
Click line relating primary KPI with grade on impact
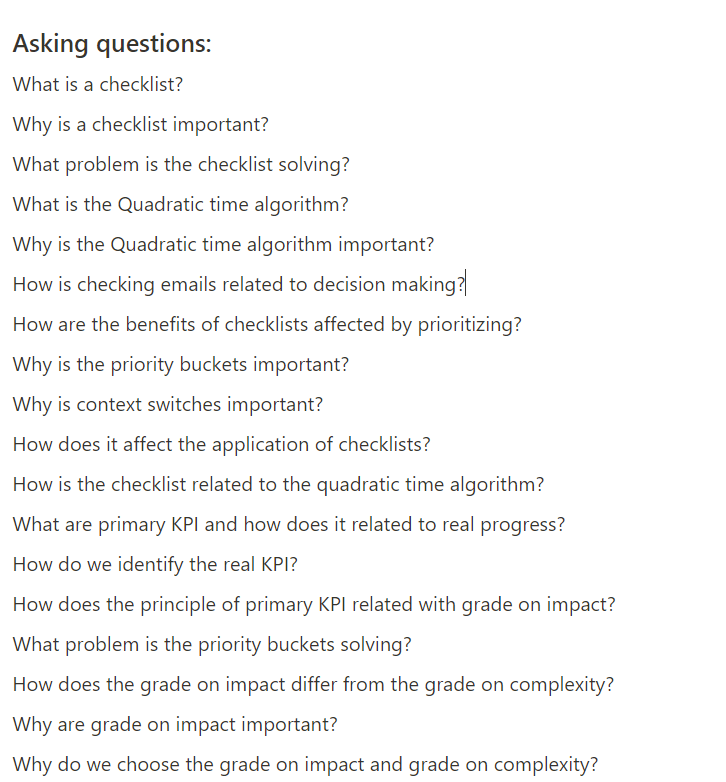pyautogui.click(x=314, y=605)
